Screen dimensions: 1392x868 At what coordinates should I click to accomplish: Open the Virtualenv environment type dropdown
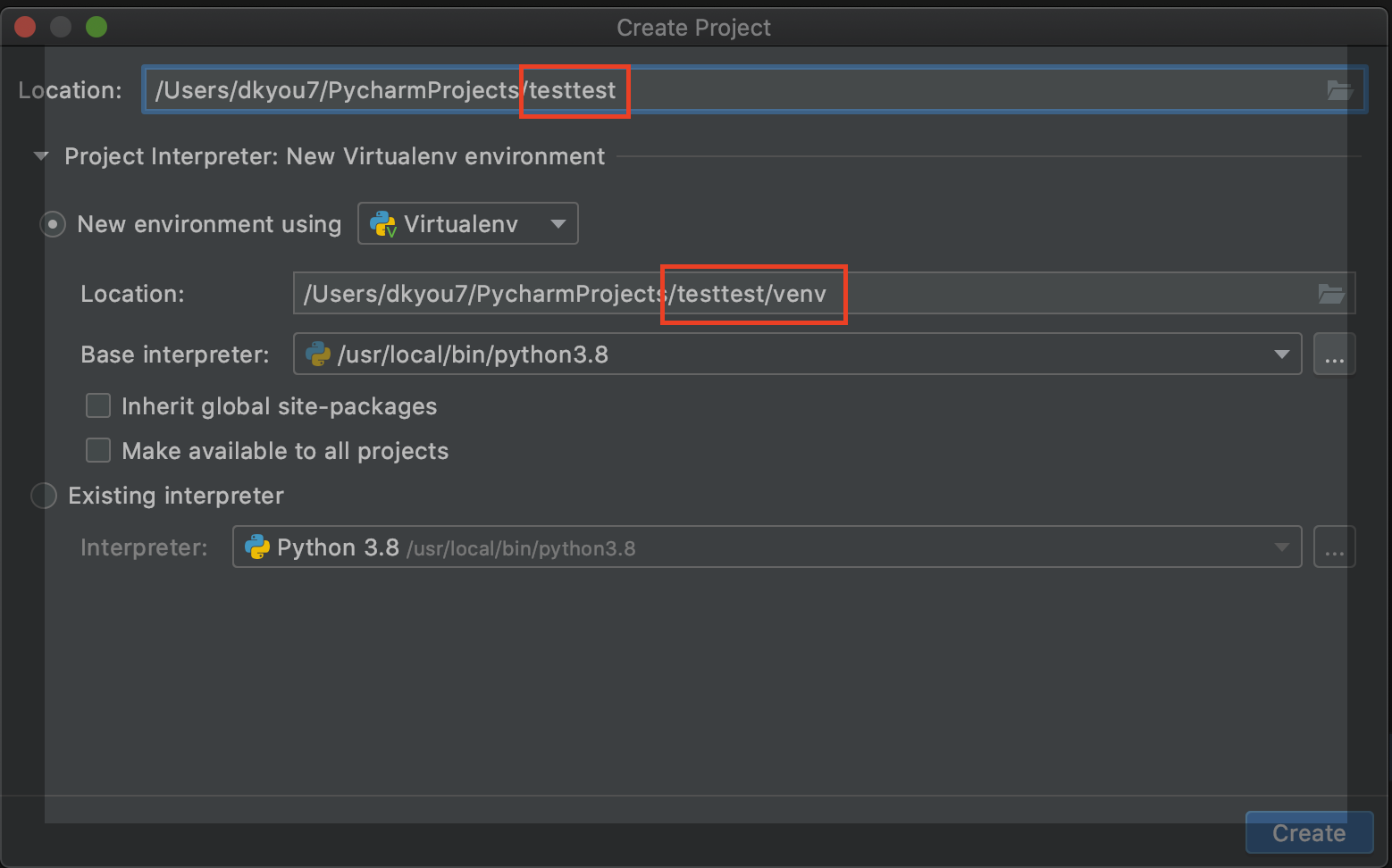tap(468, 223)
